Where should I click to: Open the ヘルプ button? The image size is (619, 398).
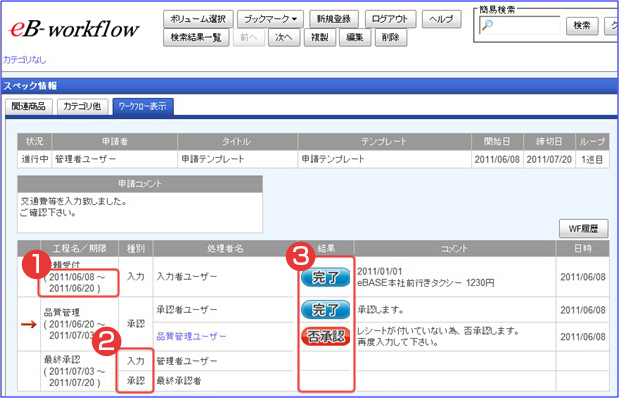tap(441, 19)
